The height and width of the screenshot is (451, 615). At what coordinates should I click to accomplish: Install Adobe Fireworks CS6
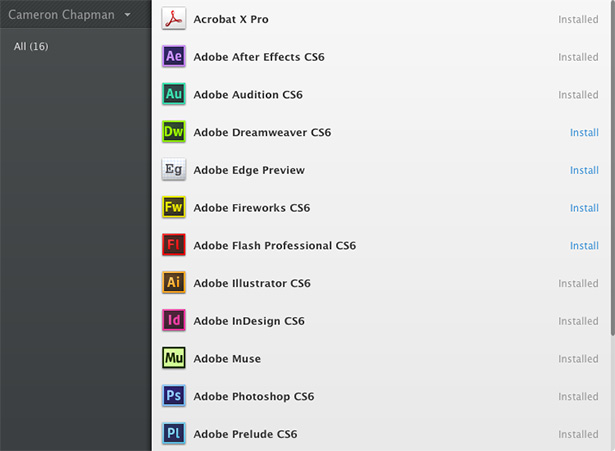[584, 208]
